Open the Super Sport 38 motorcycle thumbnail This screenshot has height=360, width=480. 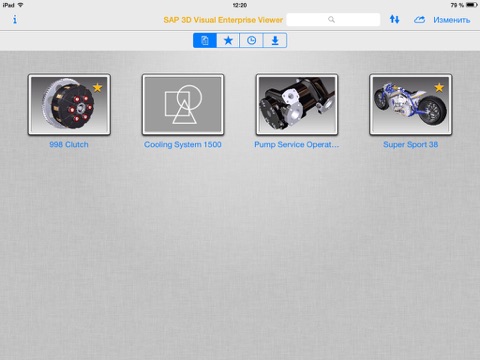(x=411, y=104)
